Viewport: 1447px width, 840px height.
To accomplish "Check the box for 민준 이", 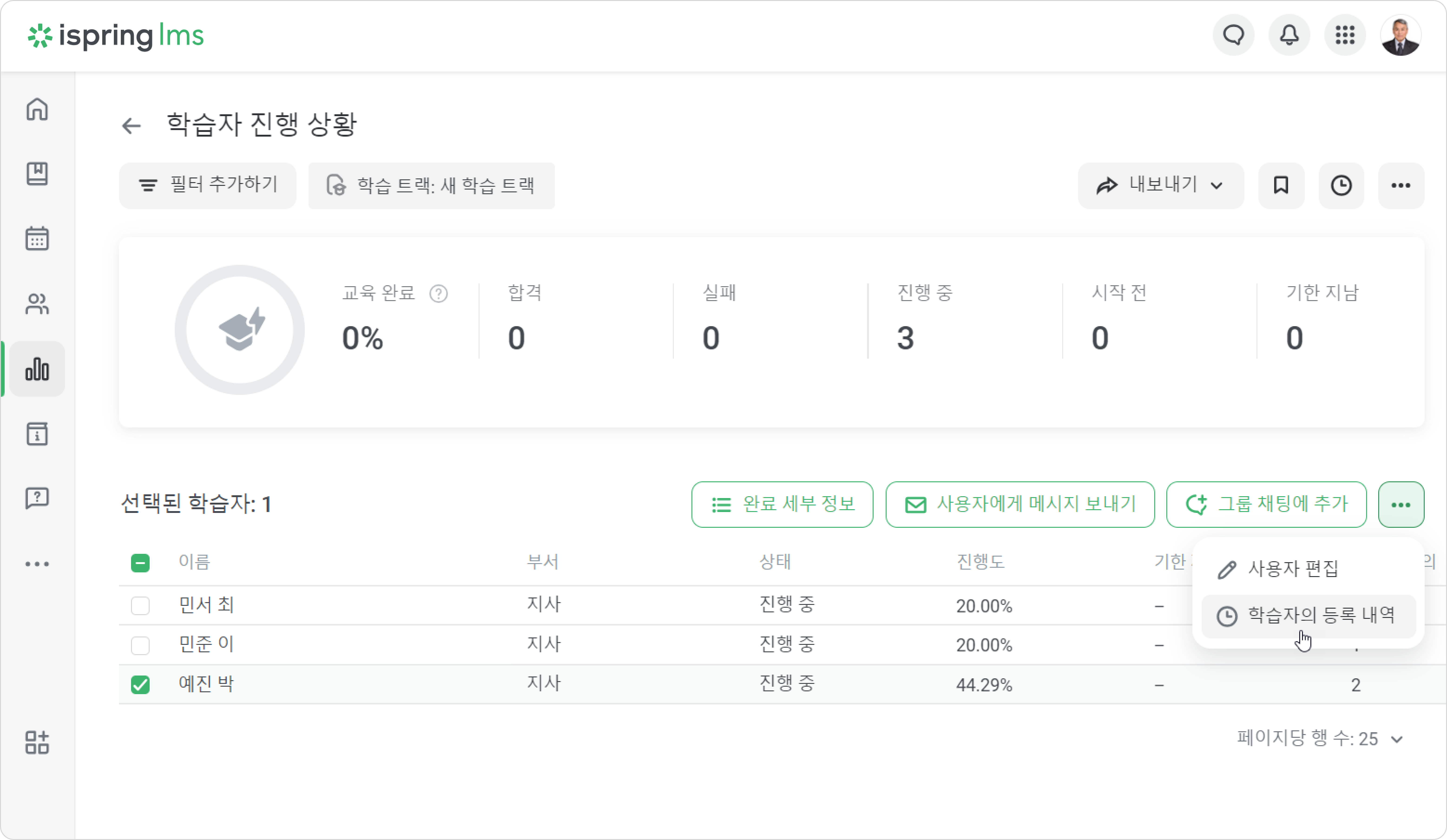I will tap(140, 645).
